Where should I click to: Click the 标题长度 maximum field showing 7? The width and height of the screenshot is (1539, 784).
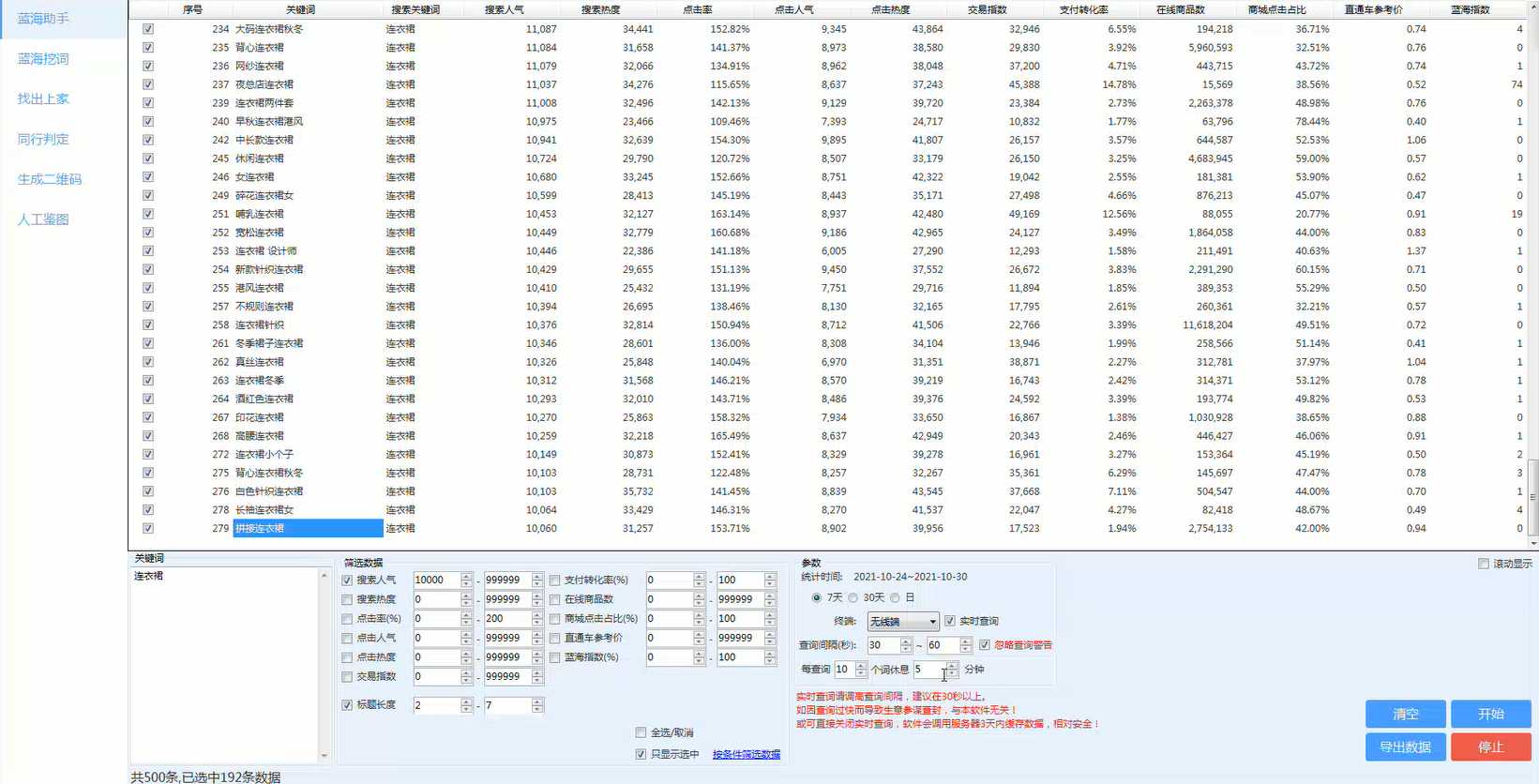pyautogui.click(x=506, y=705)
